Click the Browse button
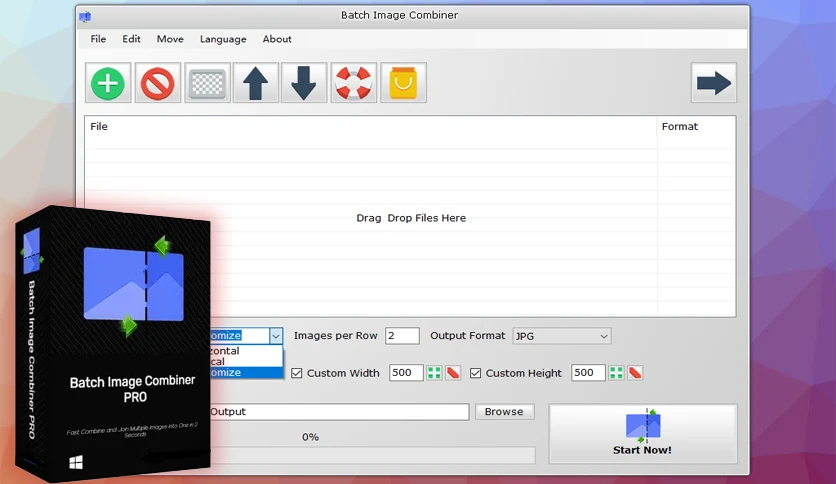The height and width of the screenshot is (484, 836). (504, 412)
